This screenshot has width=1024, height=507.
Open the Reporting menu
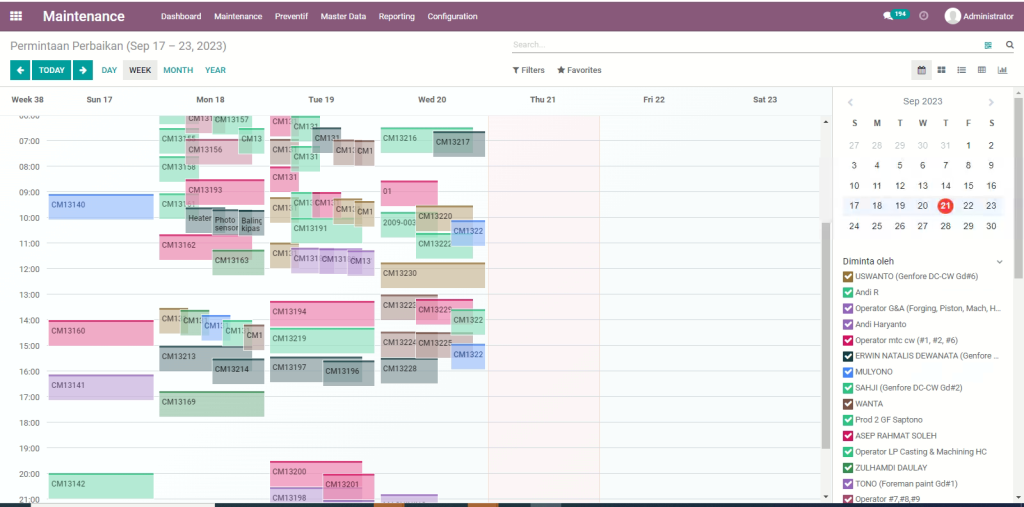pos(396,16)
